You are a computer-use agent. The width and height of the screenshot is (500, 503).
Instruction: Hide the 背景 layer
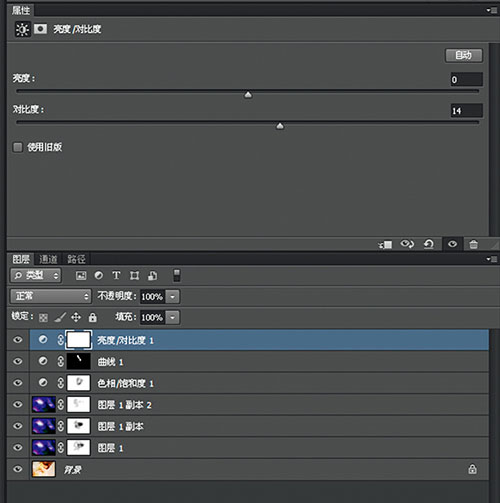18,469
